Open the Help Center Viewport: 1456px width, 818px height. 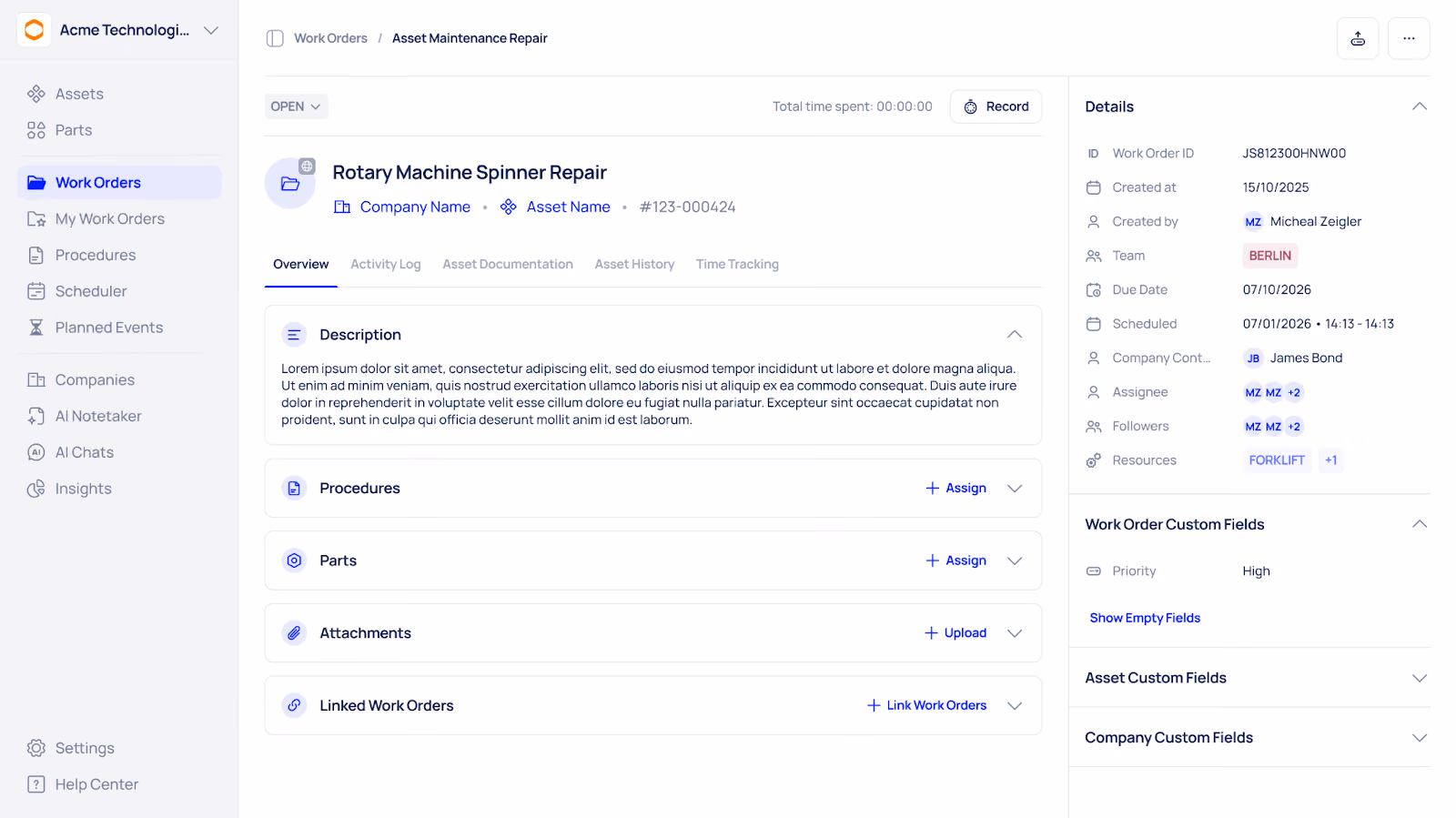[119, 784]
